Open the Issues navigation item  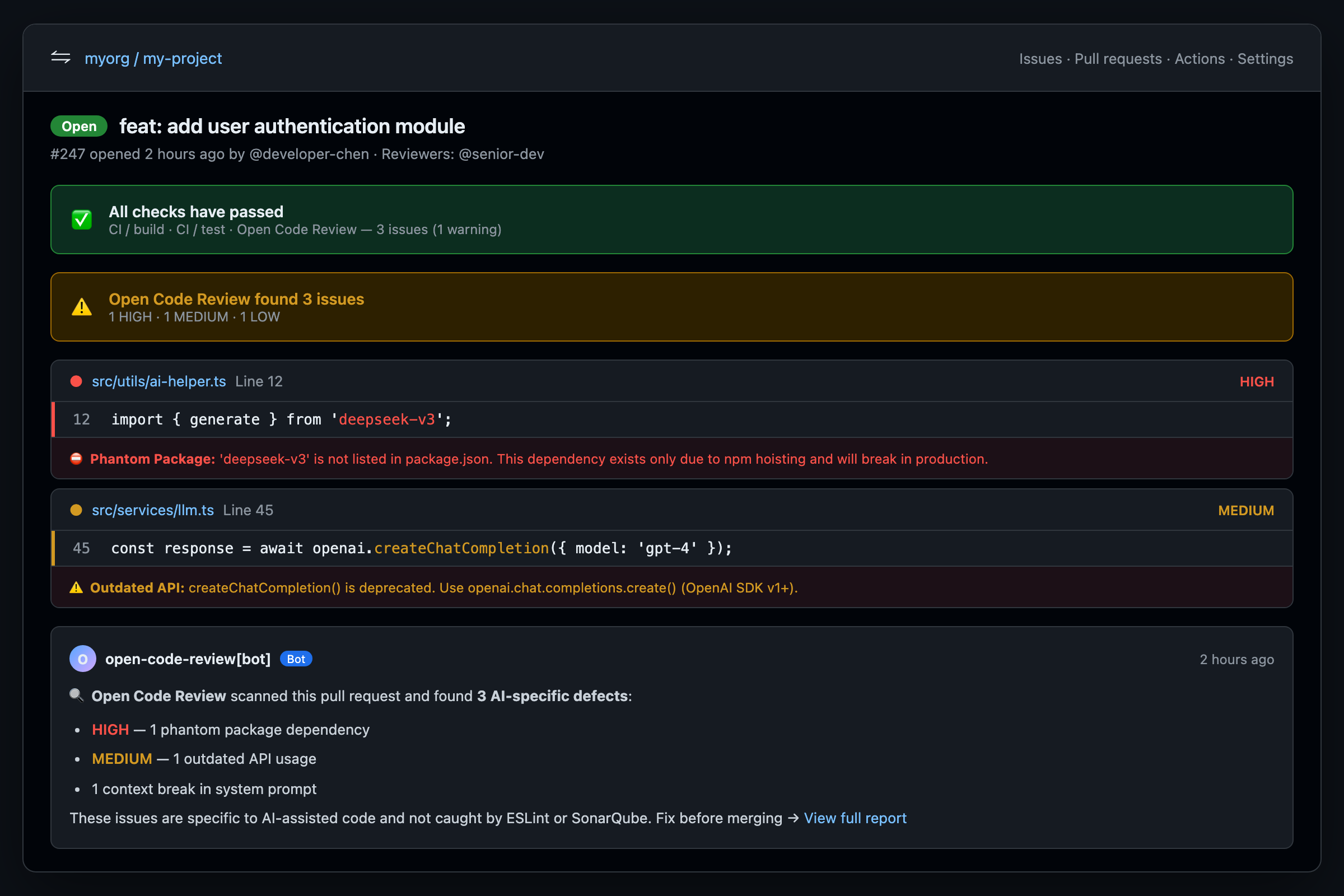(1040, 59)
